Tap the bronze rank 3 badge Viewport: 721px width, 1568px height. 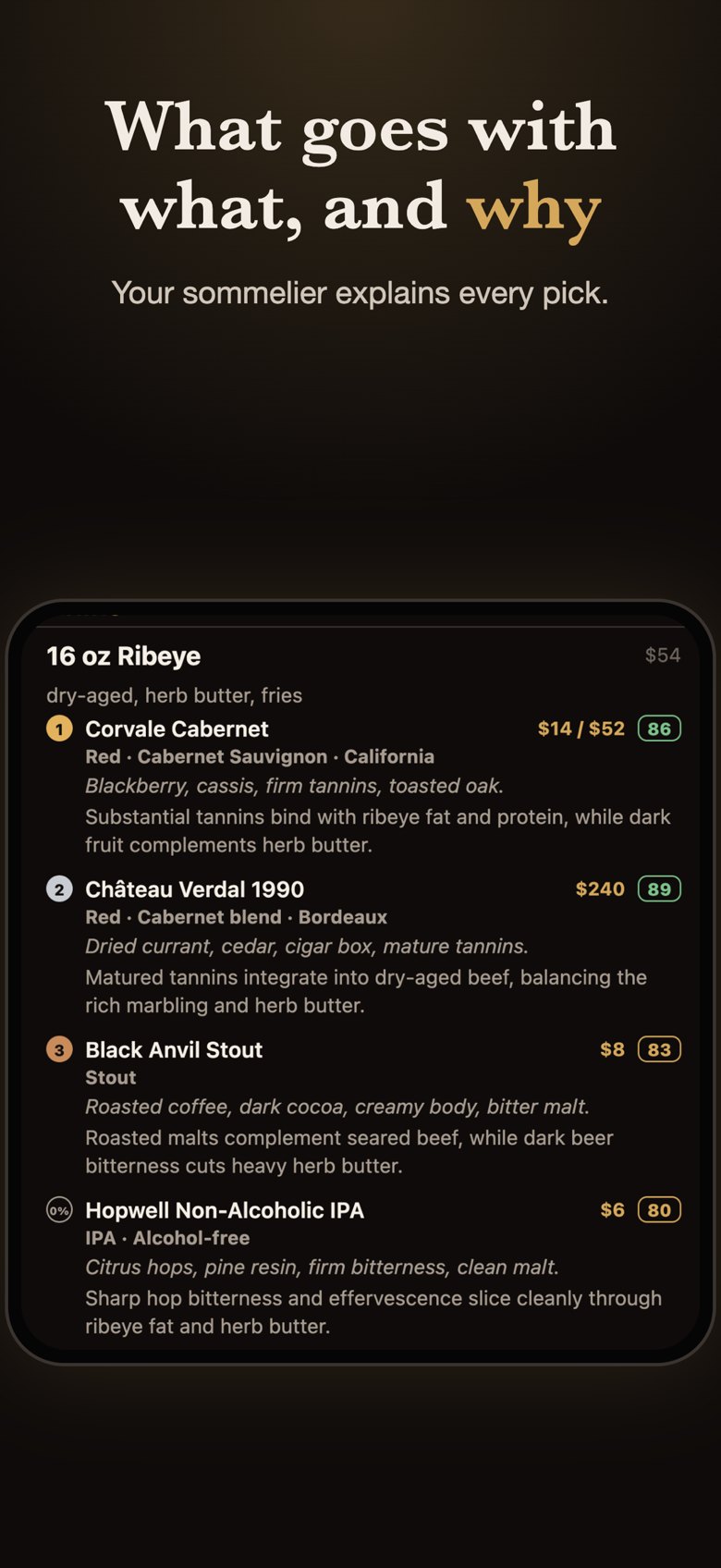[x=59, y=1050]
